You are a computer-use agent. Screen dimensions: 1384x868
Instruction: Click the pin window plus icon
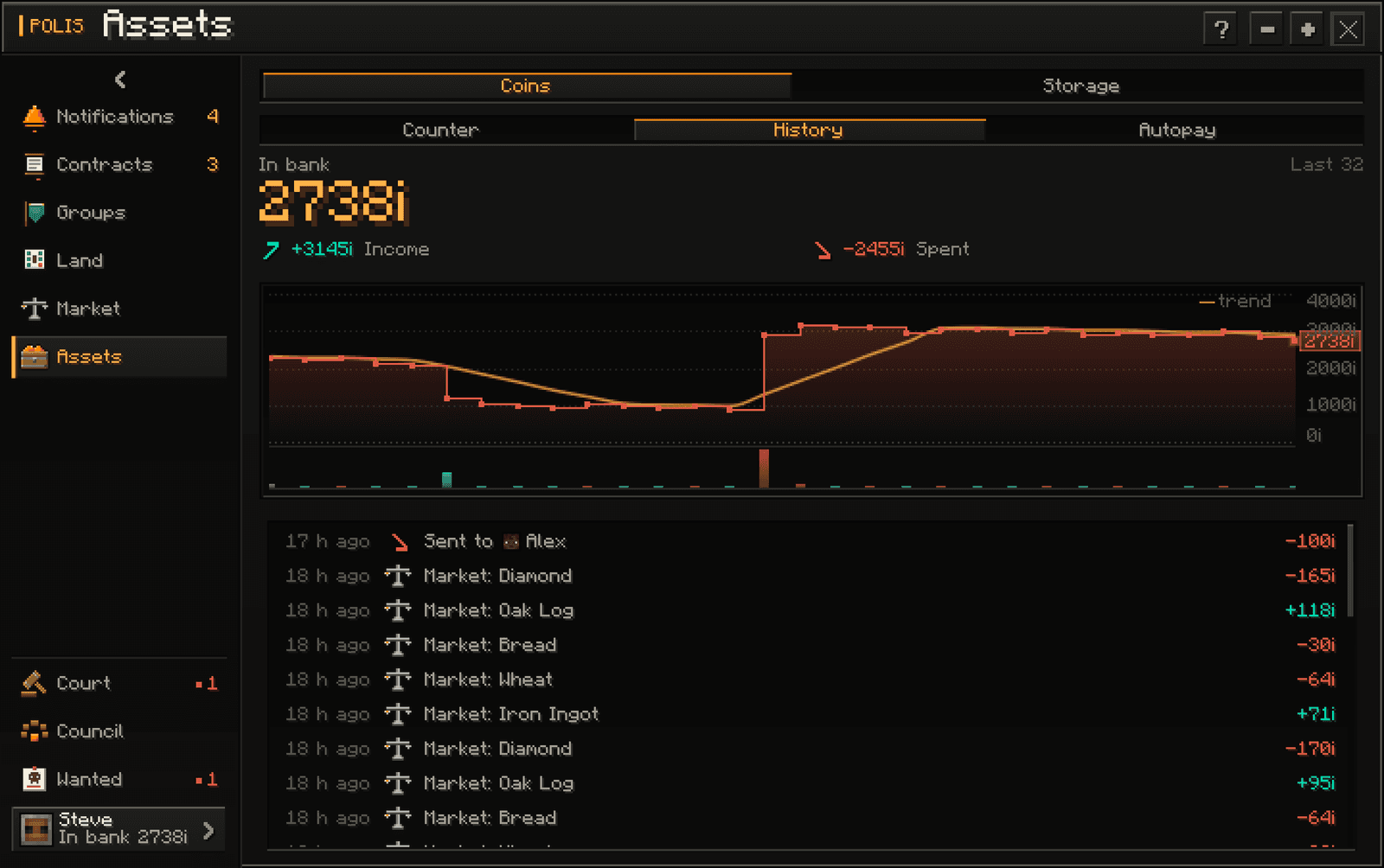1307,29
